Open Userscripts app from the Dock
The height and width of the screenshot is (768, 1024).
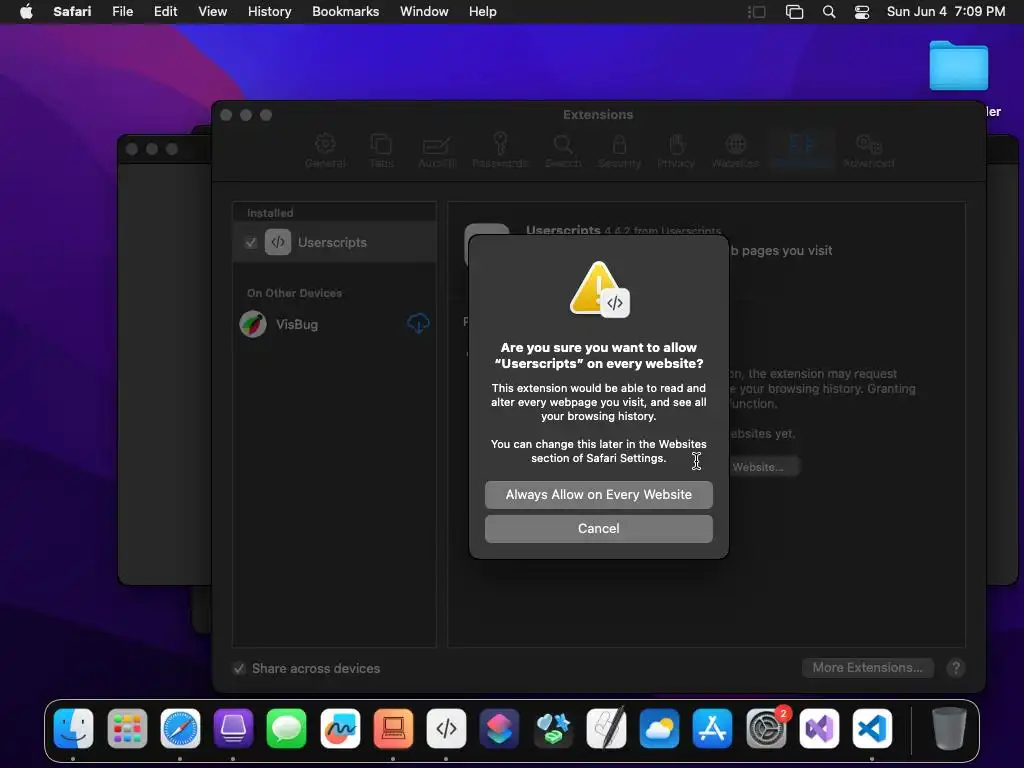click(x=446, y=728)
